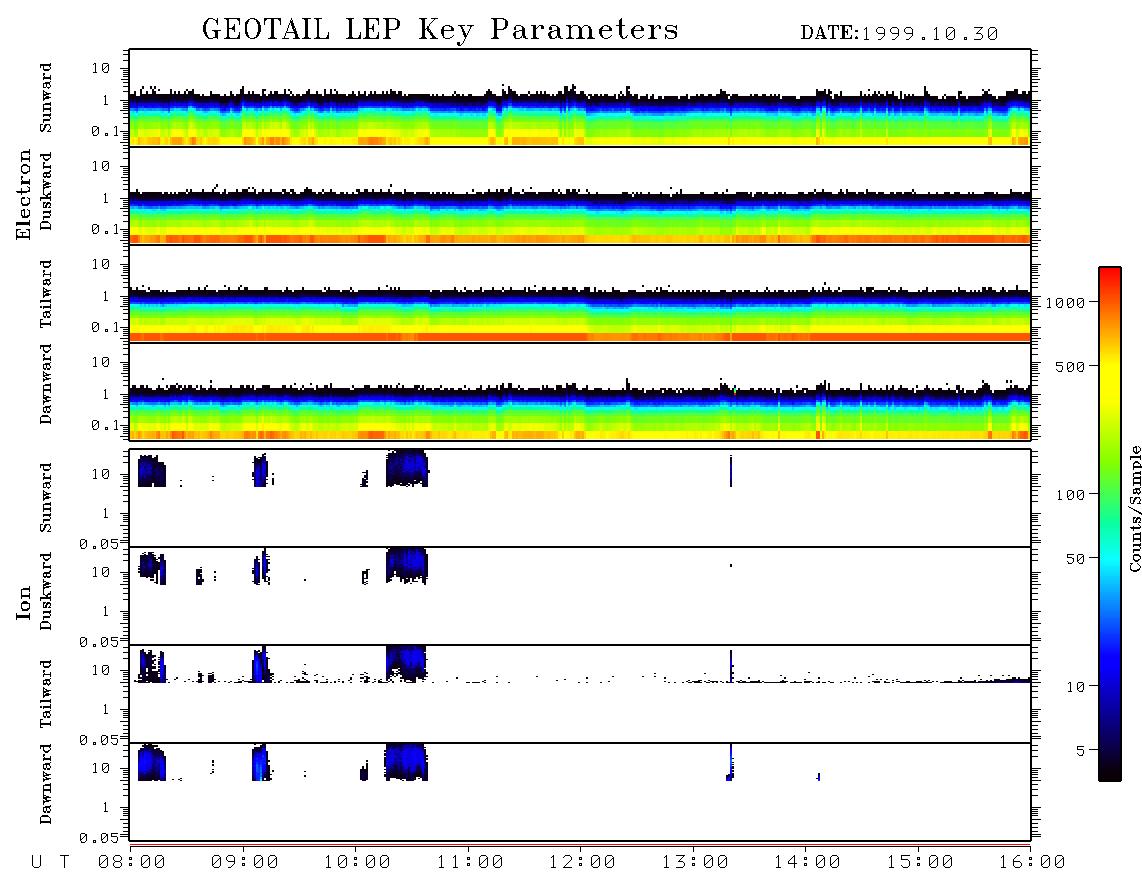
Task: Click the 'Counts/Sample' color bar title
Action: click(x=1134, y=508)
